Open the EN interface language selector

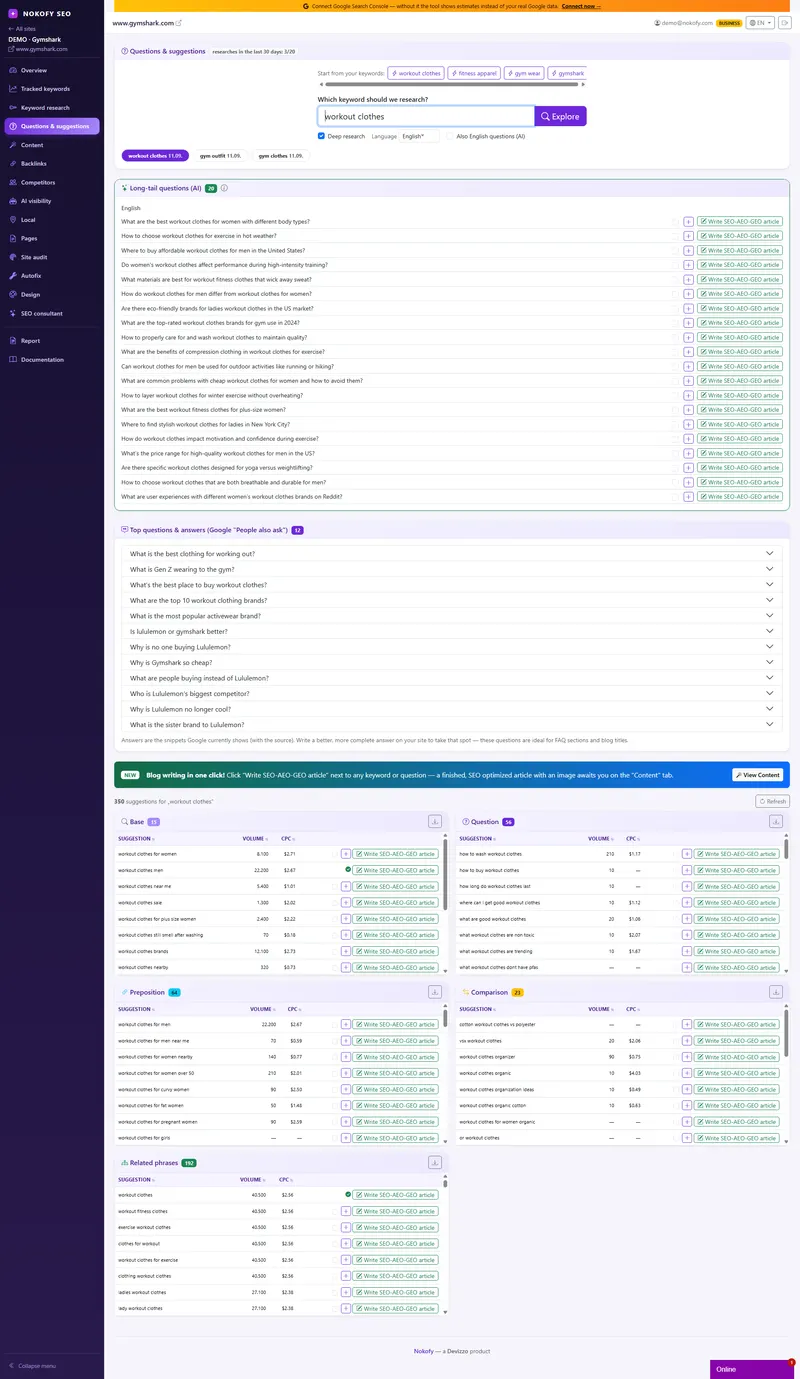click(760, 22)
